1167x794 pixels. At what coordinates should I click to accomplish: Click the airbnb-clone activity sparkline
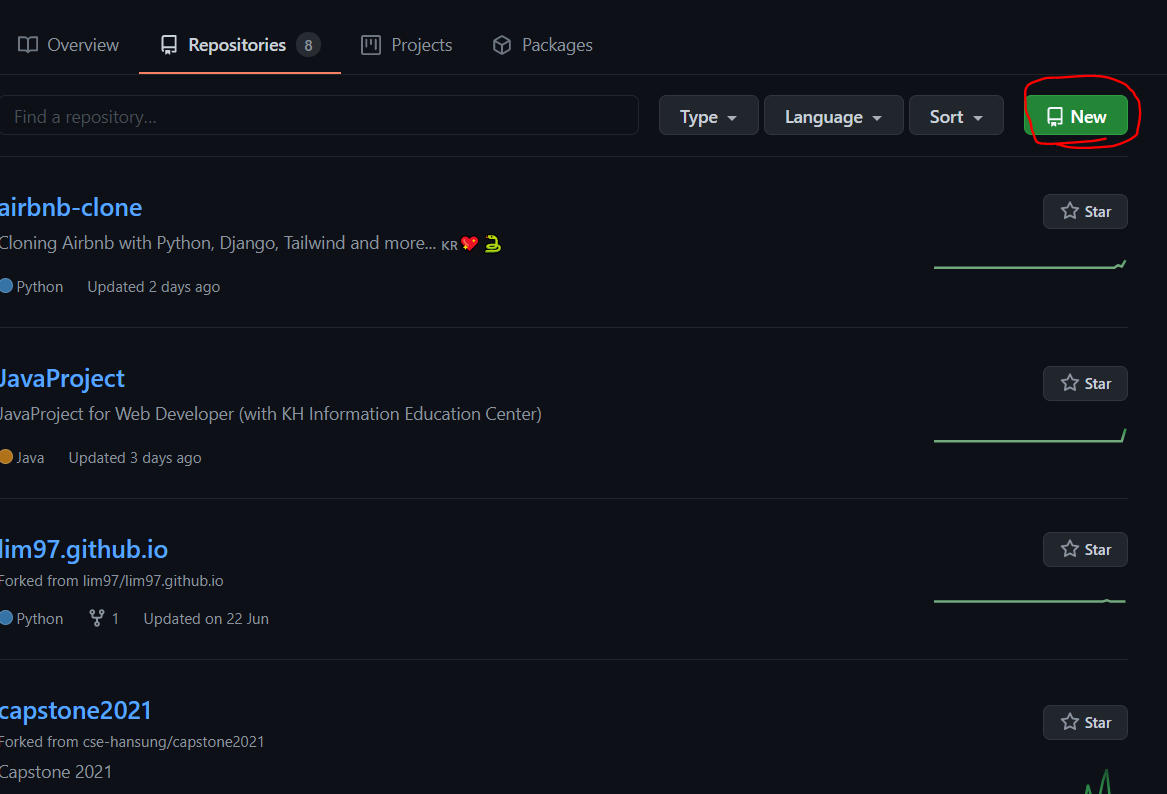coord(1030,265)
